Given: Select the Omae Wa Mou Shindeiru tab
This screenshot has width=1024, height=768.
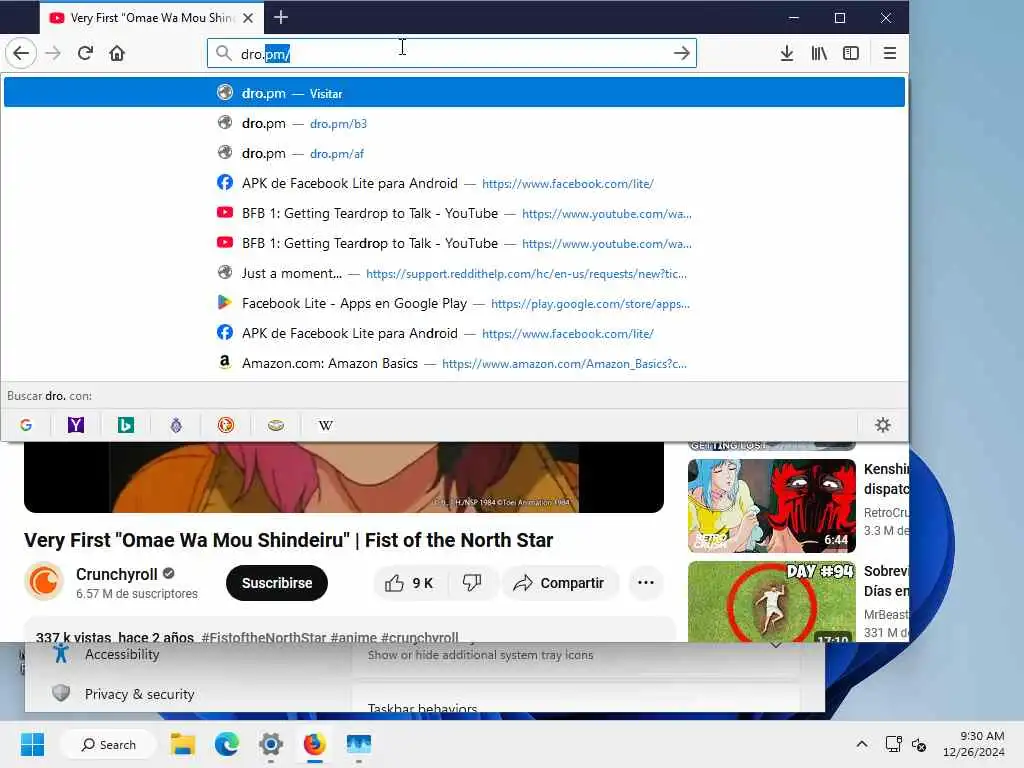Looking at the screenshot, I should 152,18.
